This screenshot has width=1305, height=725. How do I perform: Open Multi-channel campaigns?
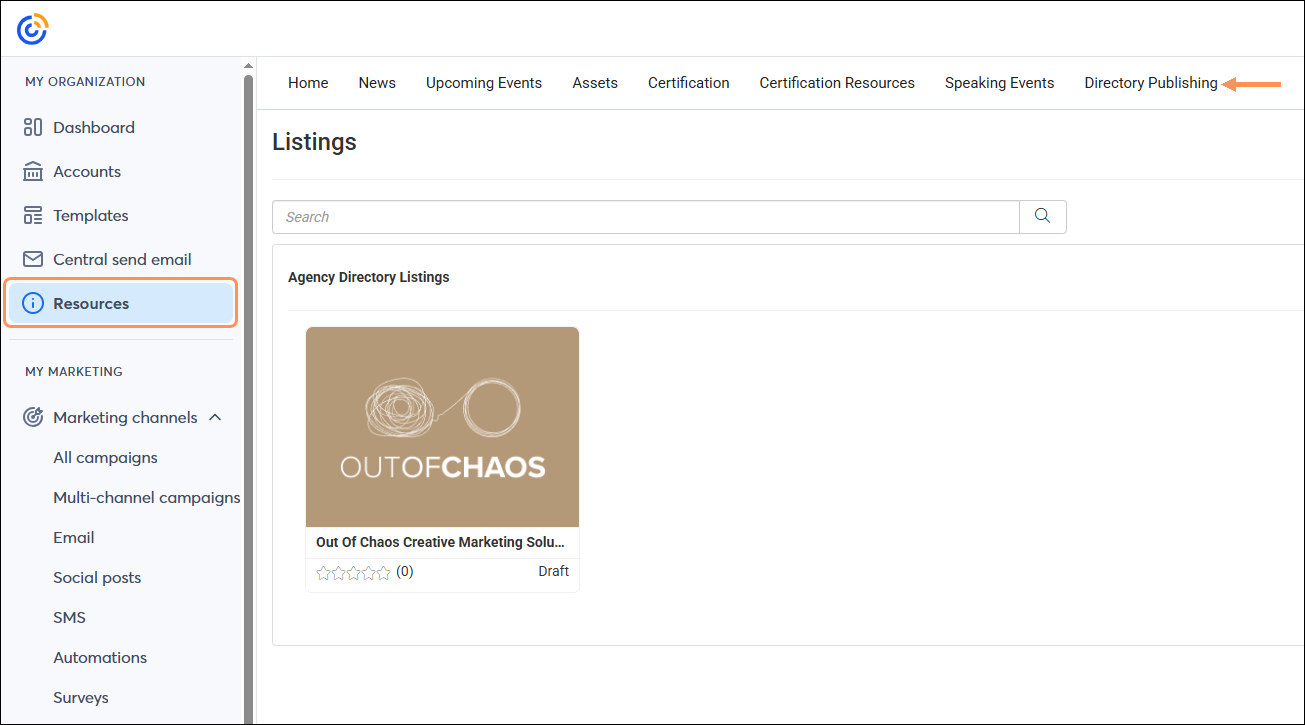point(147,497)
